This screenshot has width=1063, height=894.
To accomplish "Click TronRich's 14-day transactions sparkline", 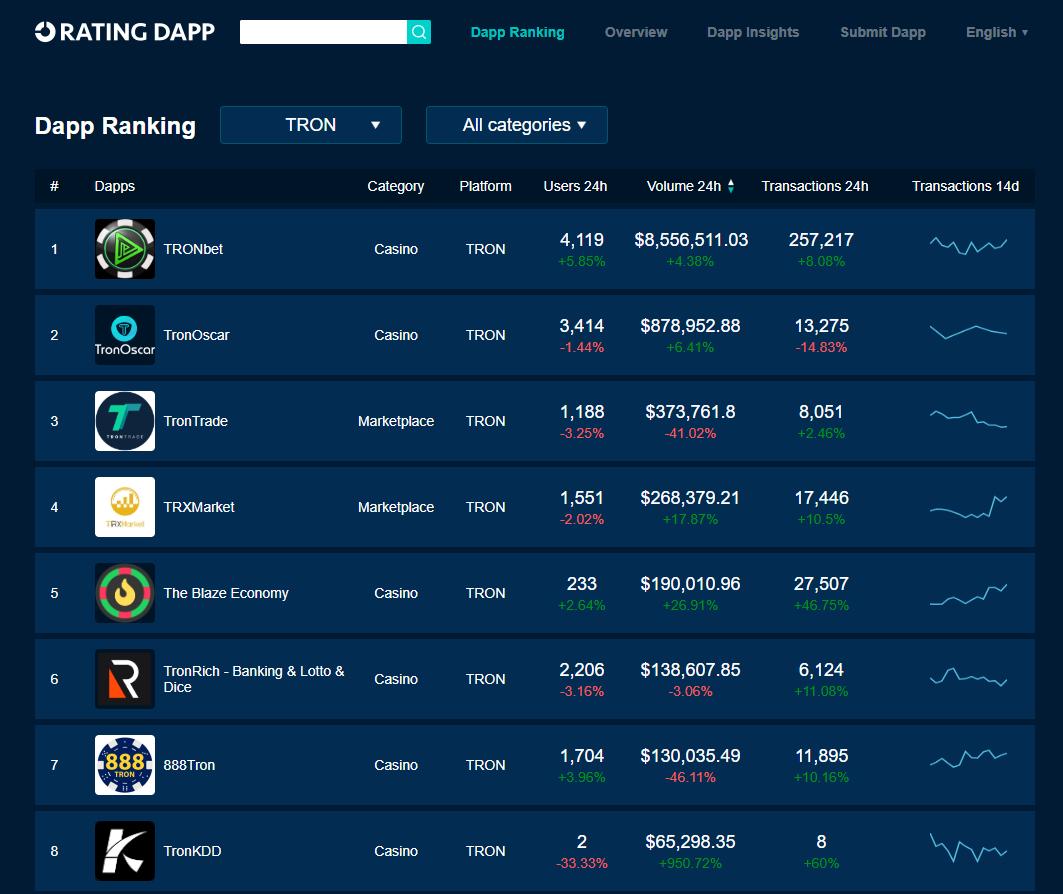I will (x=968, y=677).
